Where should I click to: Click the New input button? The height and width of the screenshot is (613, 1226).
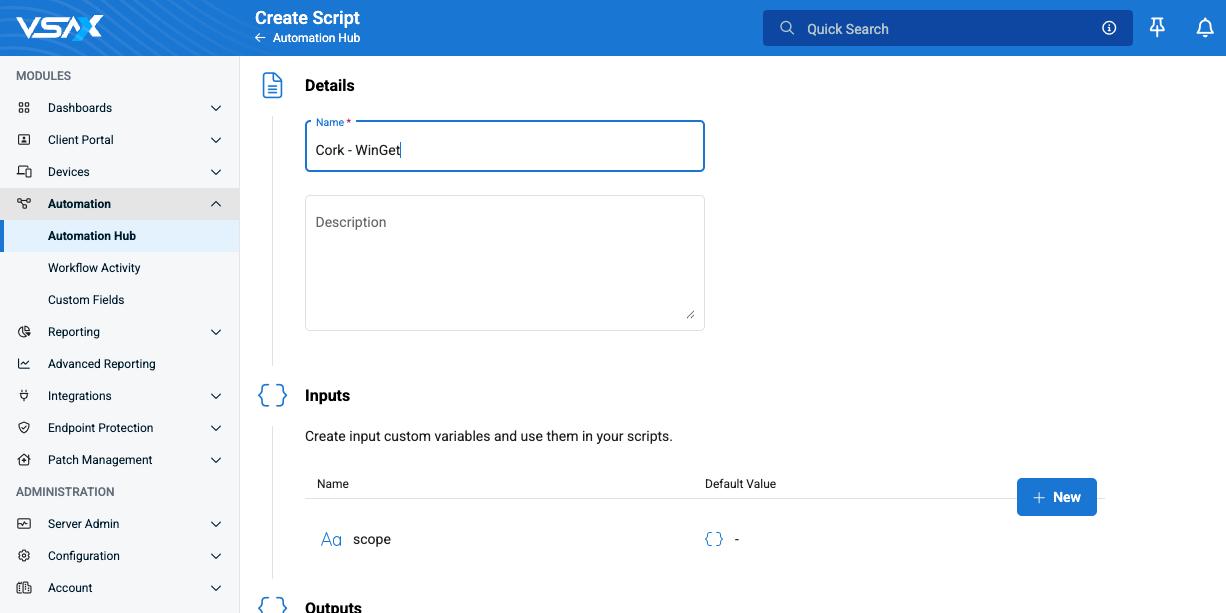tap(1057, 497)
